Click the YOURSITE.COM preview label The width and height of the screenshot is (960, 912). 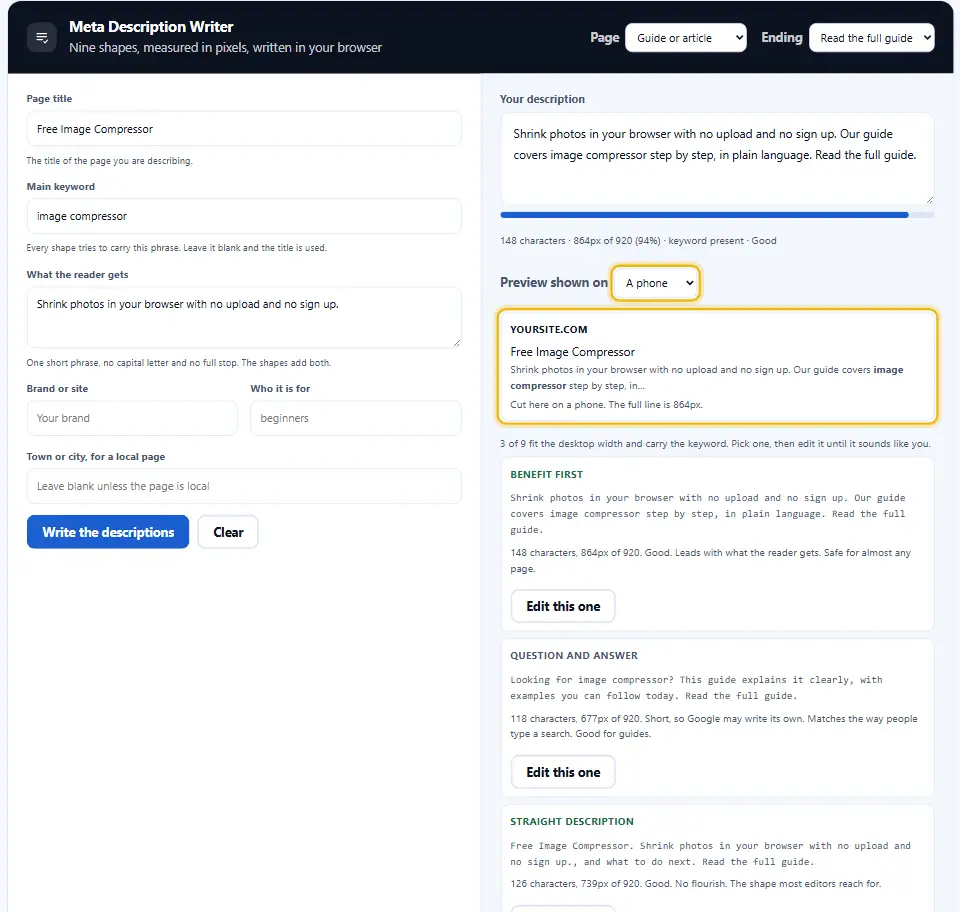[x=549, y=329]
